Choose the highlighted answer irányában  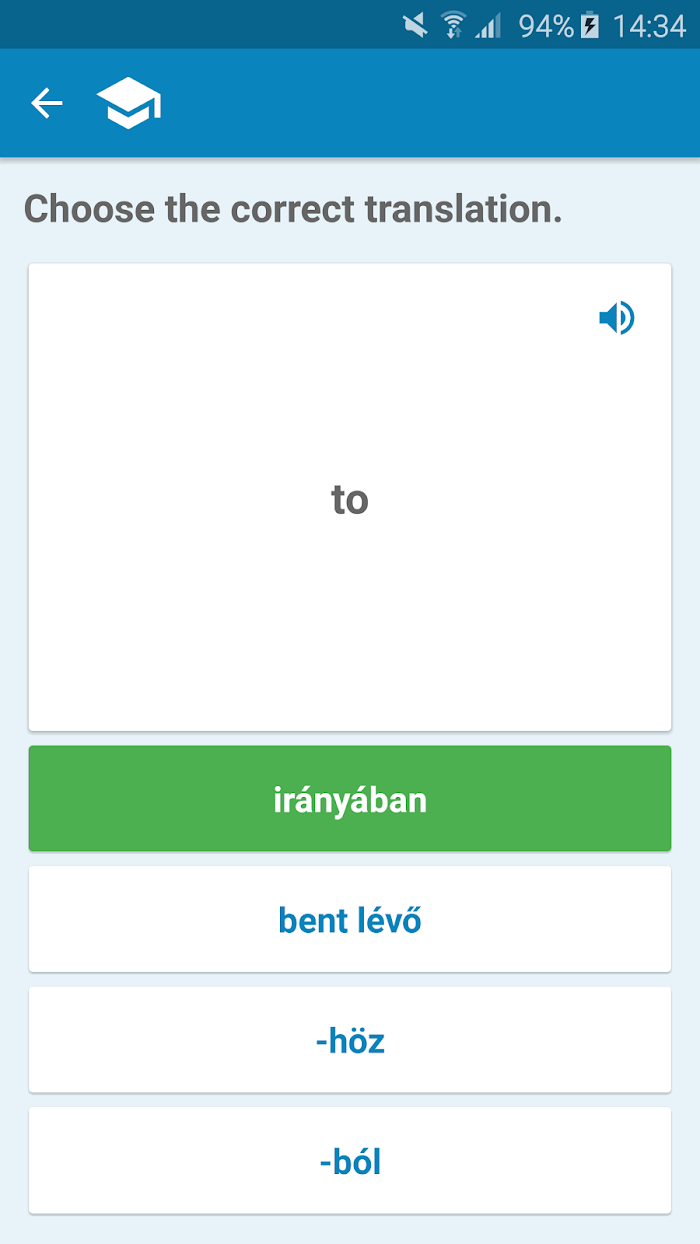tap(350, 799)
